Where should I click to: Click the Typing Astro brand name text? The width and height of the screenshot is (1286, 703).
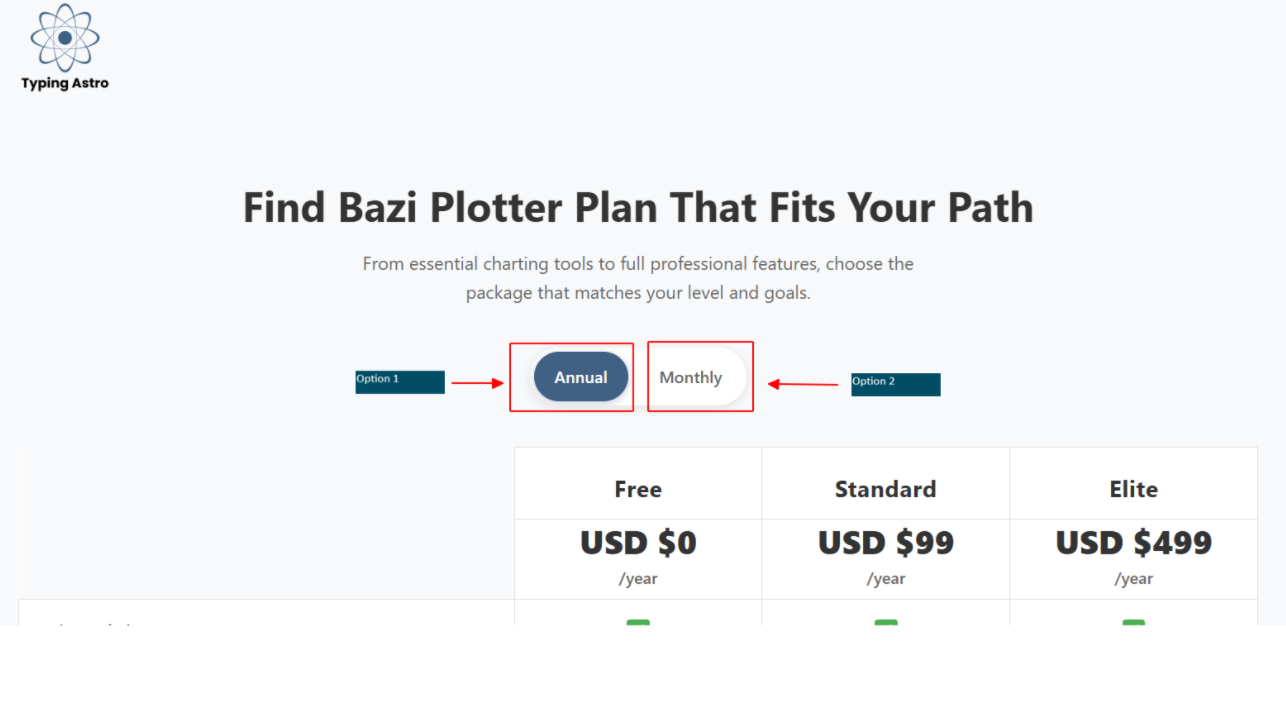click(65, 84)
